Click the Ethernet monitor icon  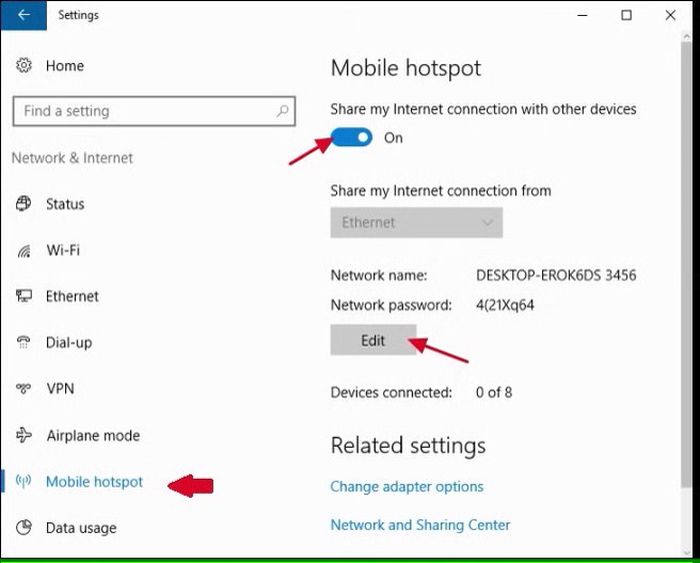pos(24,296)
